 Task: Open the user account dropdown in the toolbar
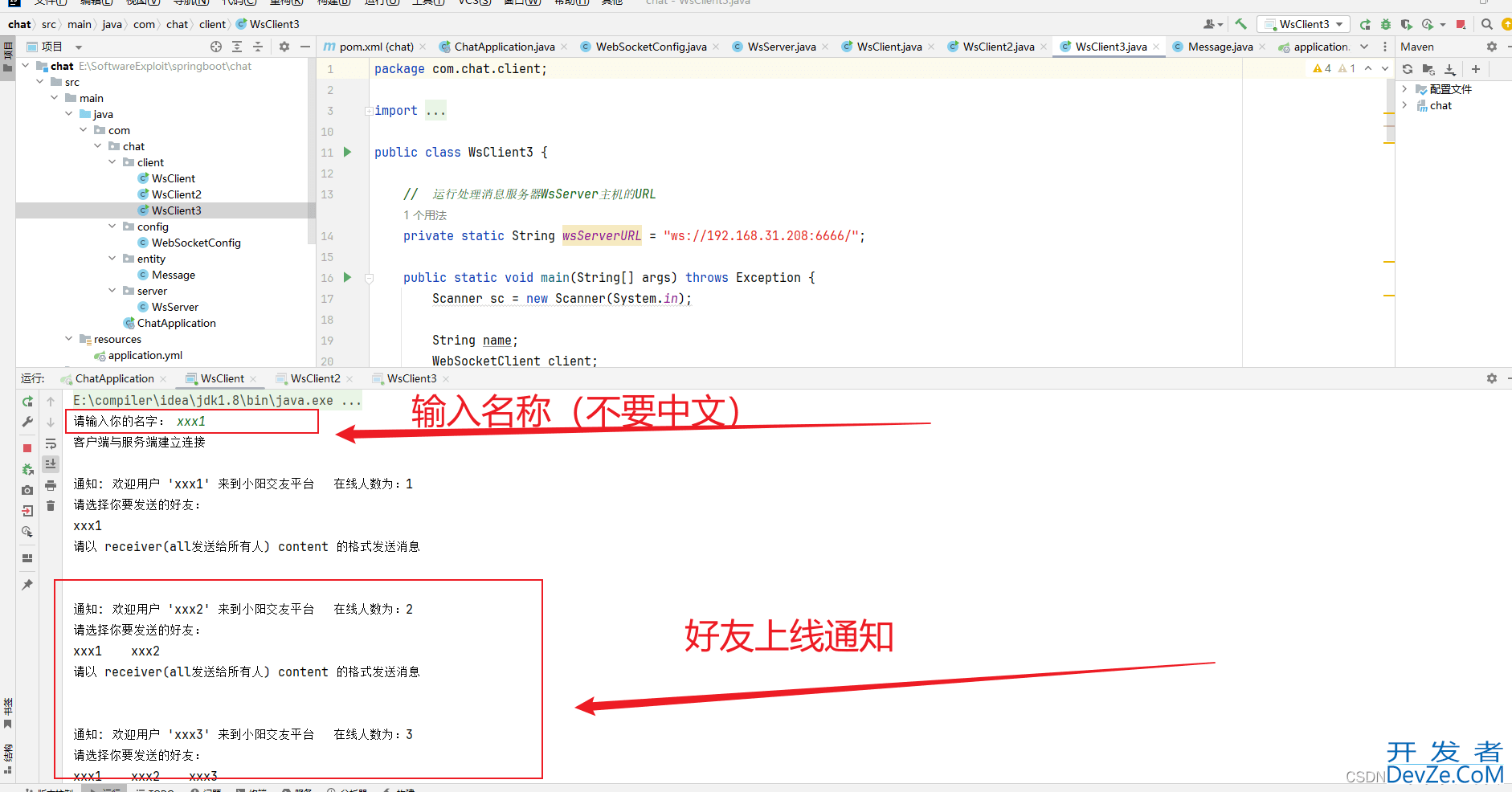[x=1213, y=24]
